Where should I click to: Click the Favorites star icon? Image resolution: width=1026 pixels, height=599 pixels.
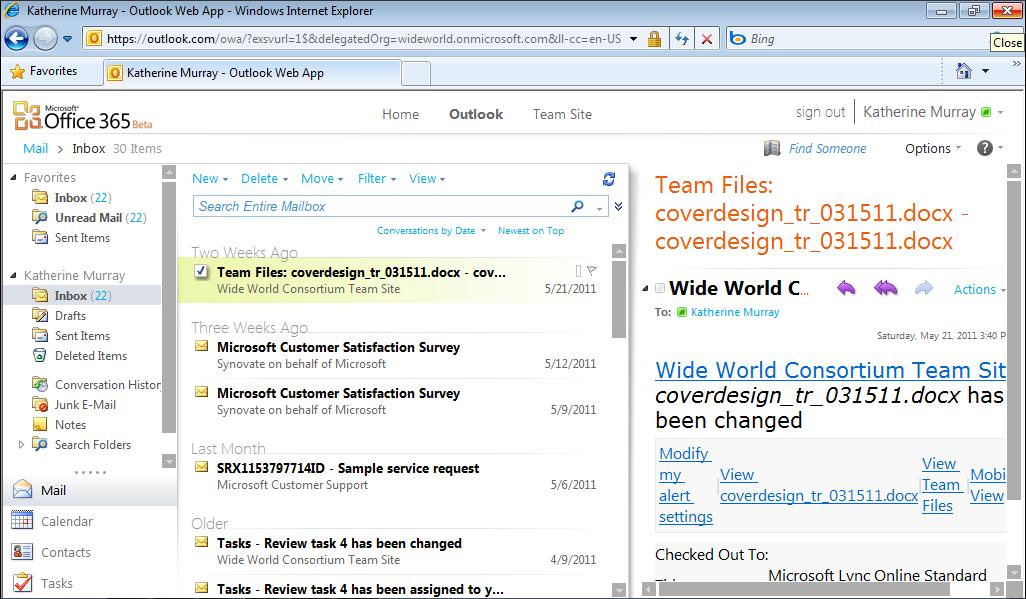tap(18, 71)
